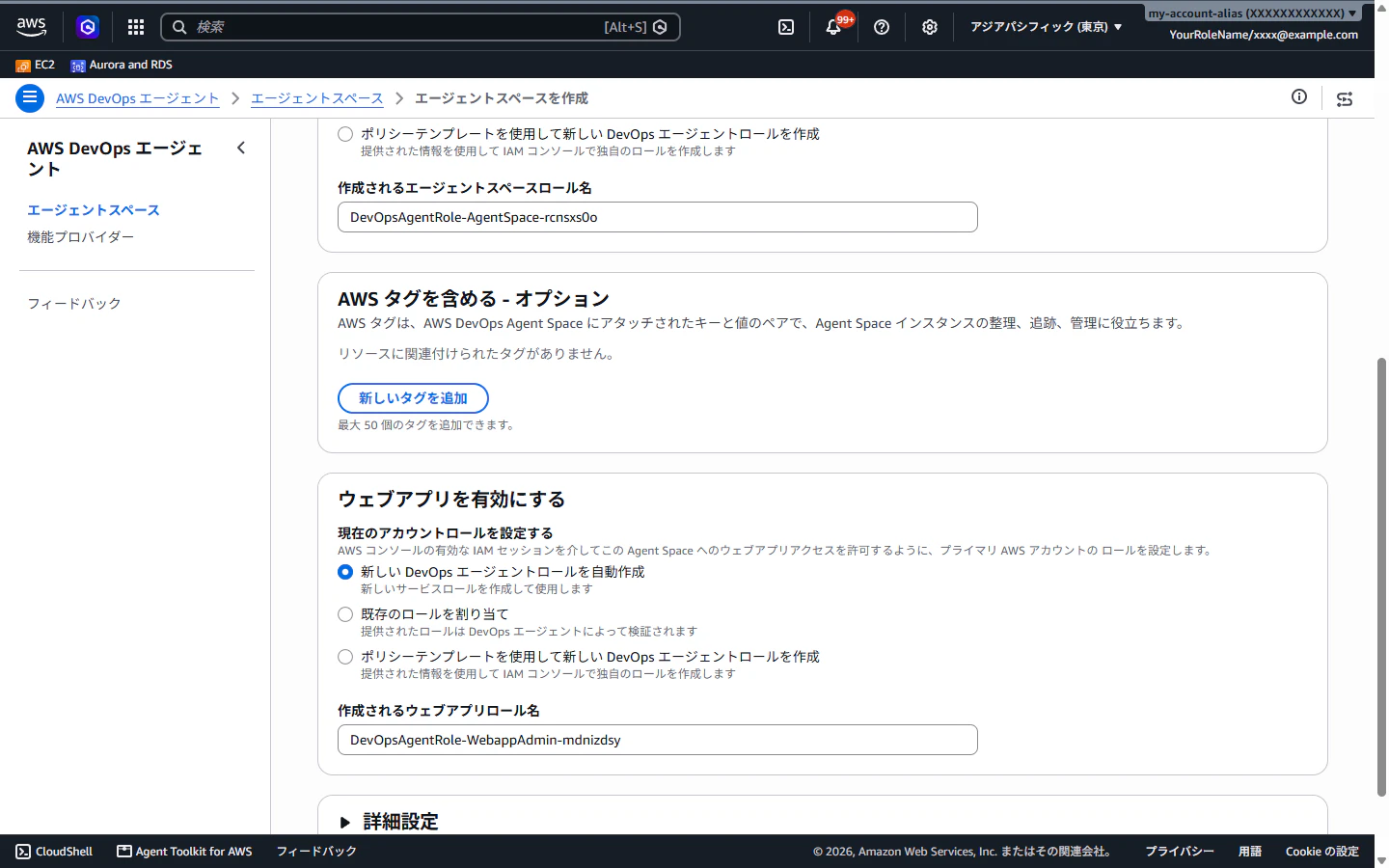This screenshot has height=868, width=1389.
Task: Open エージェントスペース in the sidebar
Action: tap(94, 210)
